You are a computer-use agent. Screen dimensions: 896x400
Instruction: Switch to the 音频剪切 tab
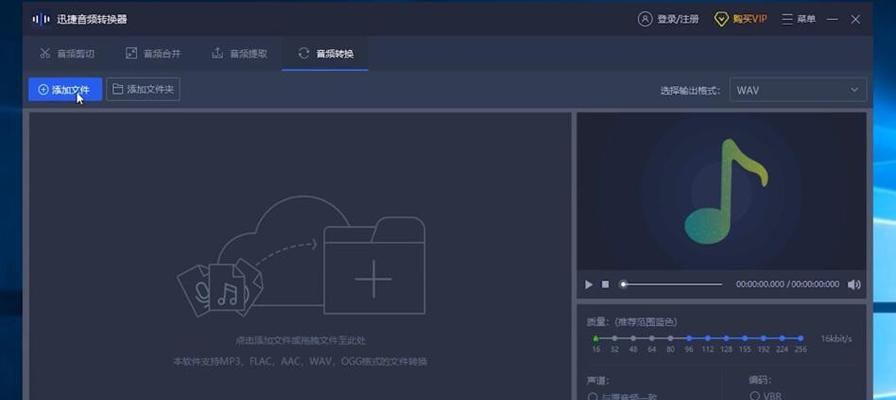(x=67, y=54)
